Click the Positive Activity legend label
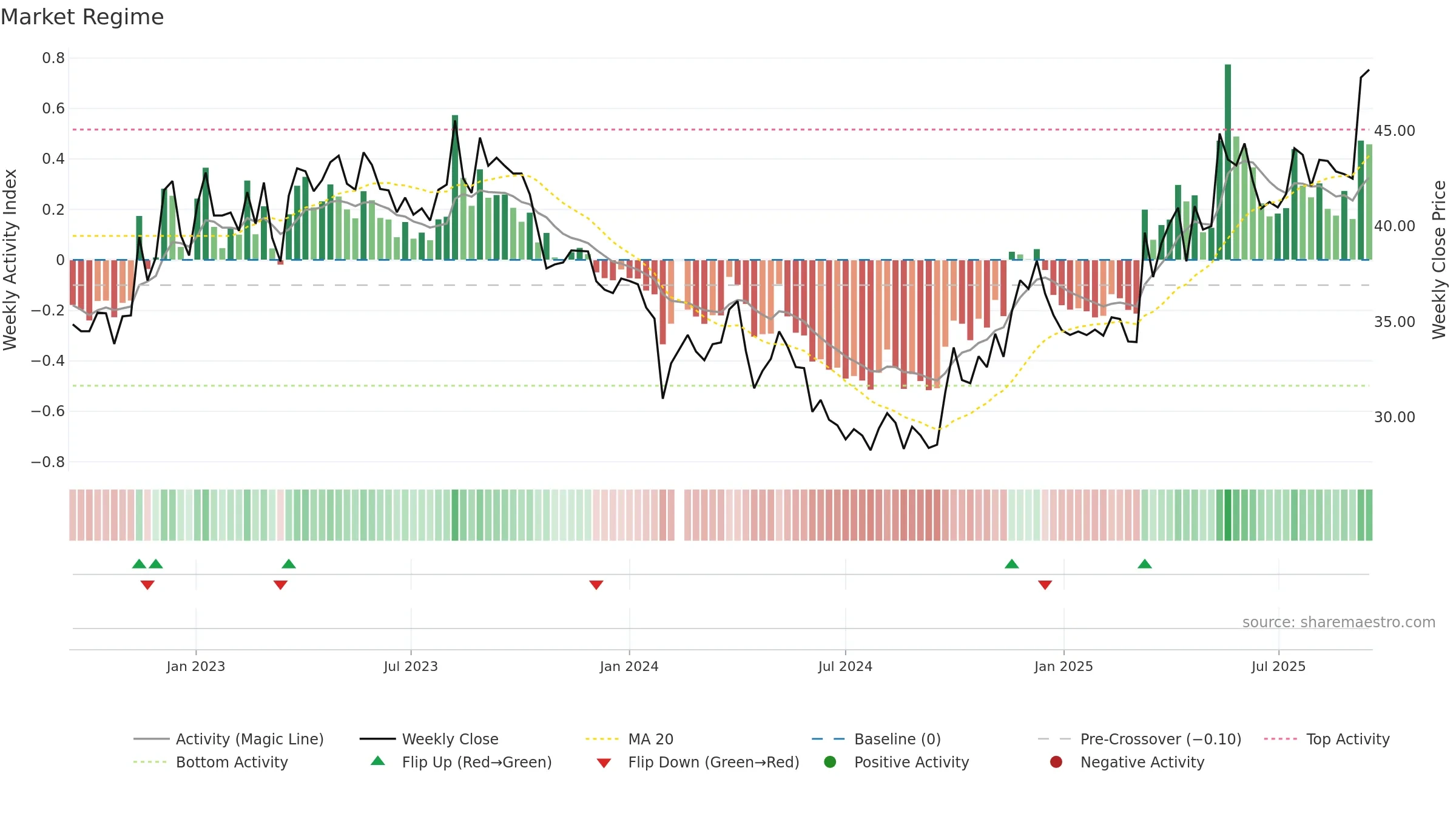This screenshot has height=819, width=1456. click(x=911, y=762)
